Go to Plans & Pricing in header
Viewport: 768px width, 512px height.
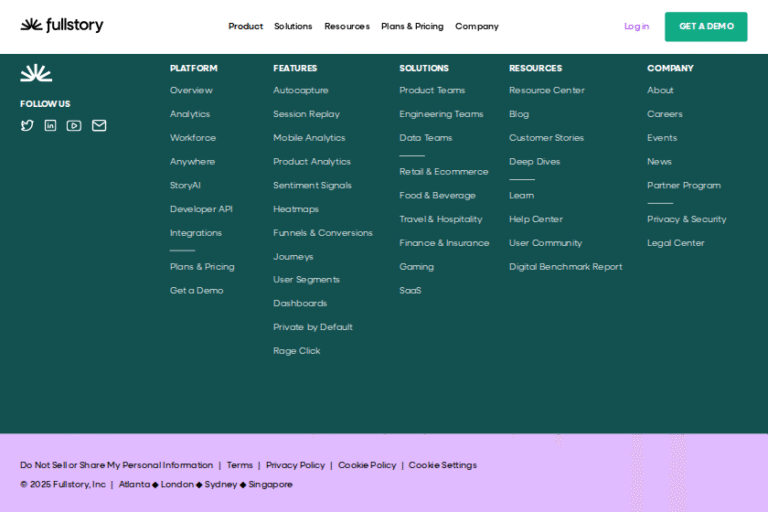coord(412,27)
